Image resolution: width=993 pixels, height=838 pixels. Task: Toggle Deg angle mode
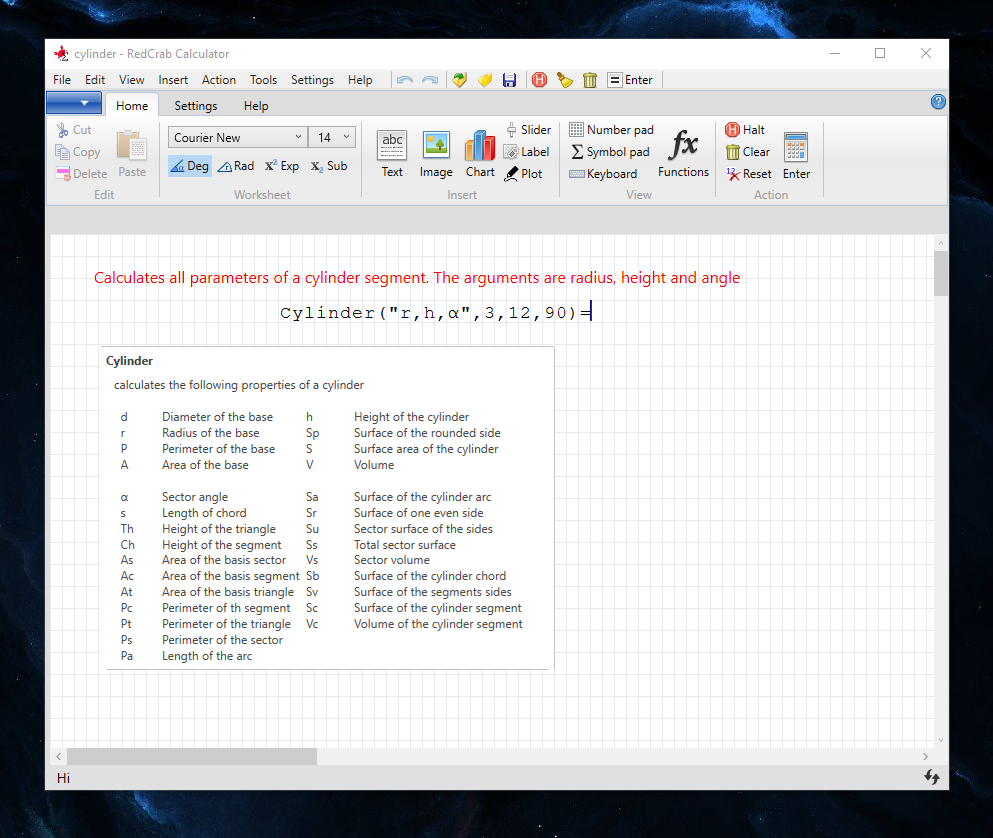tap(189, 166)
